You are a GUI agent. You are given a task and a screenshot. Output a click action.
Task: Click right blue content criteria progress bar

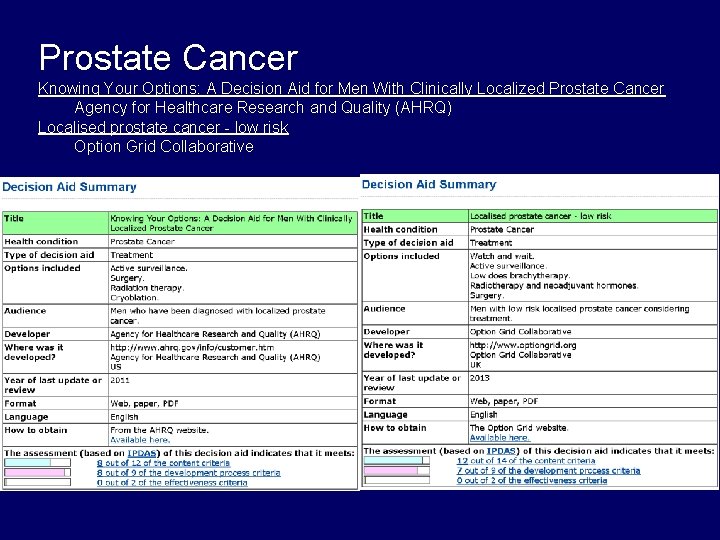(x=397, y=460)
